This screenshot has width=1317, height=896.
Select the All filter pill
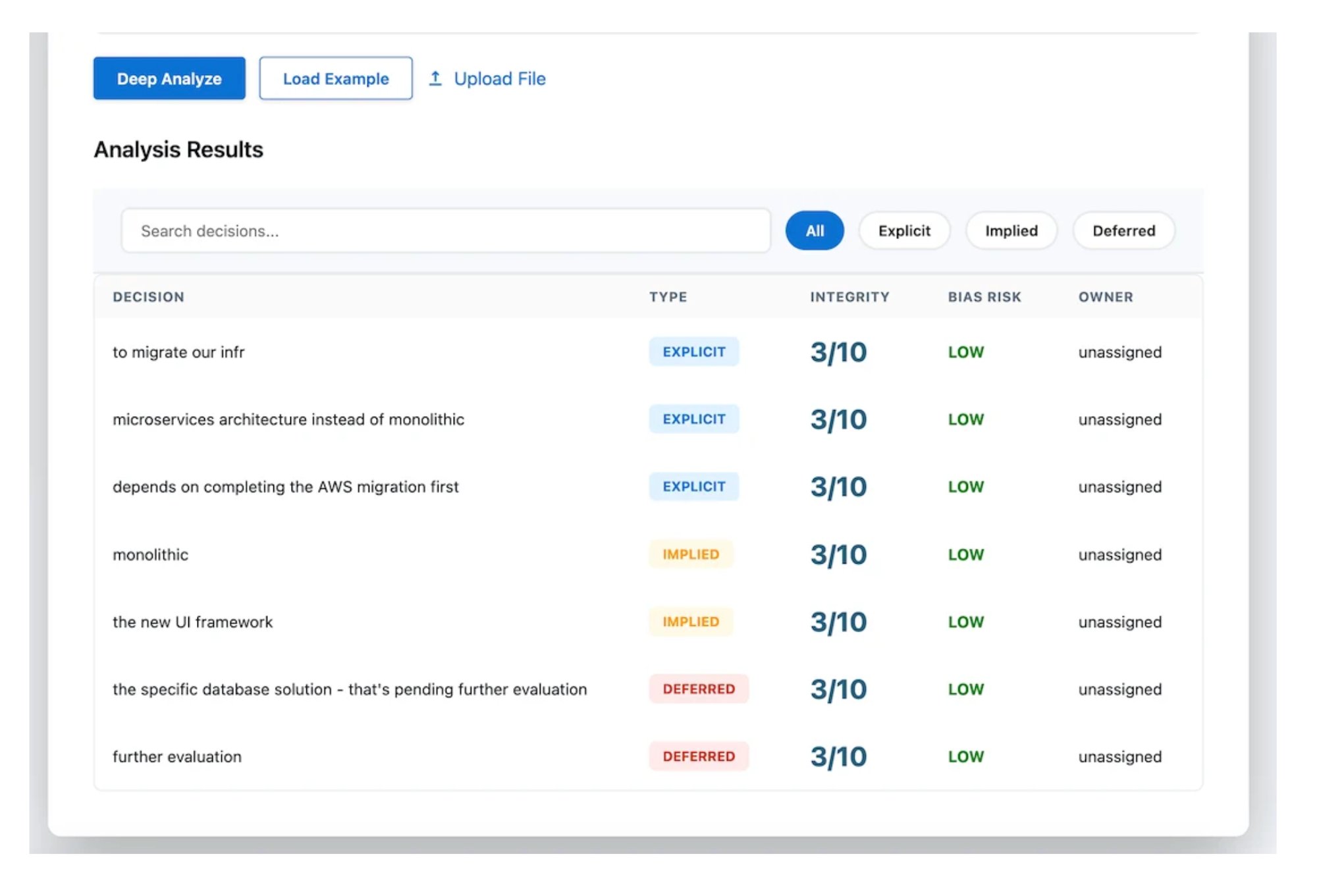pos(814,231)
